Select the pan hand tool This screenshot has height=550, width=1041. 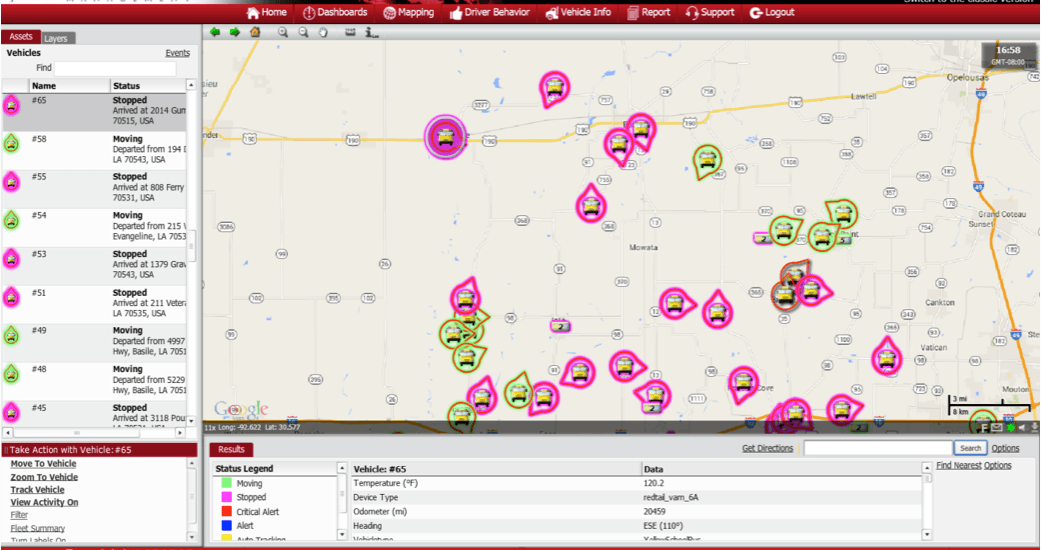pos(323,32)
